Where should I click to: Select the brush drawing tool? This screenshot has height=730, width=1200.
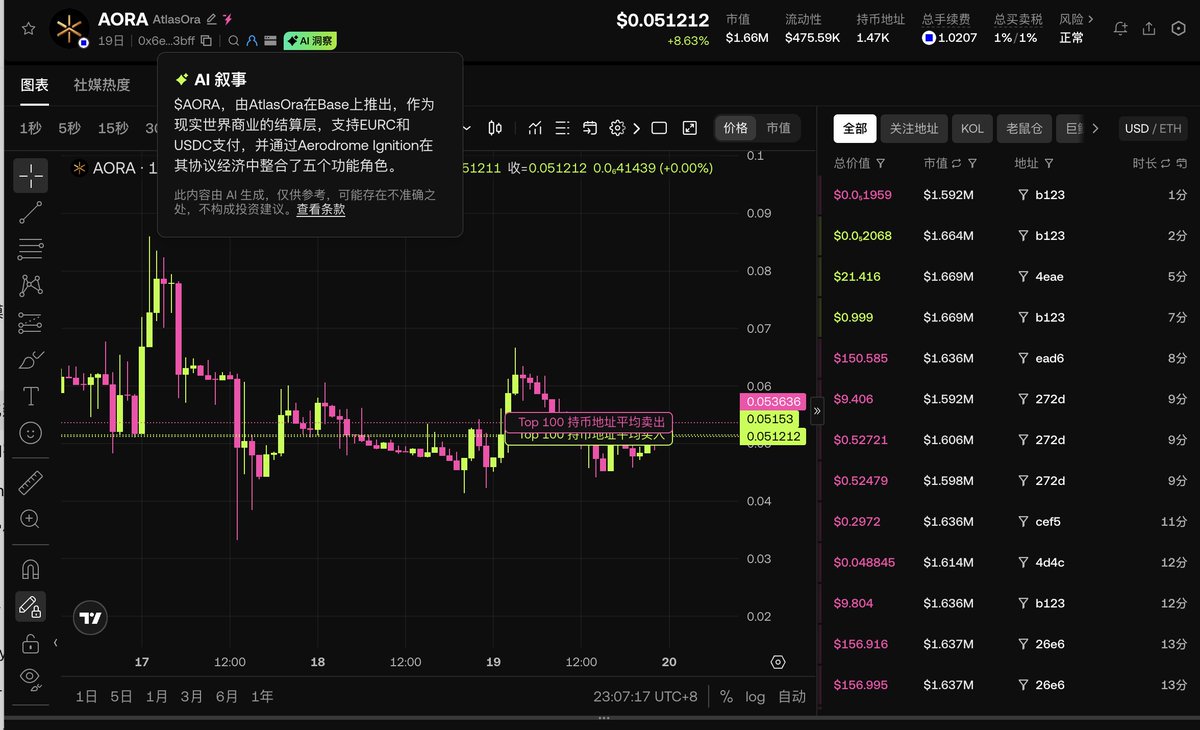[30, 359]
